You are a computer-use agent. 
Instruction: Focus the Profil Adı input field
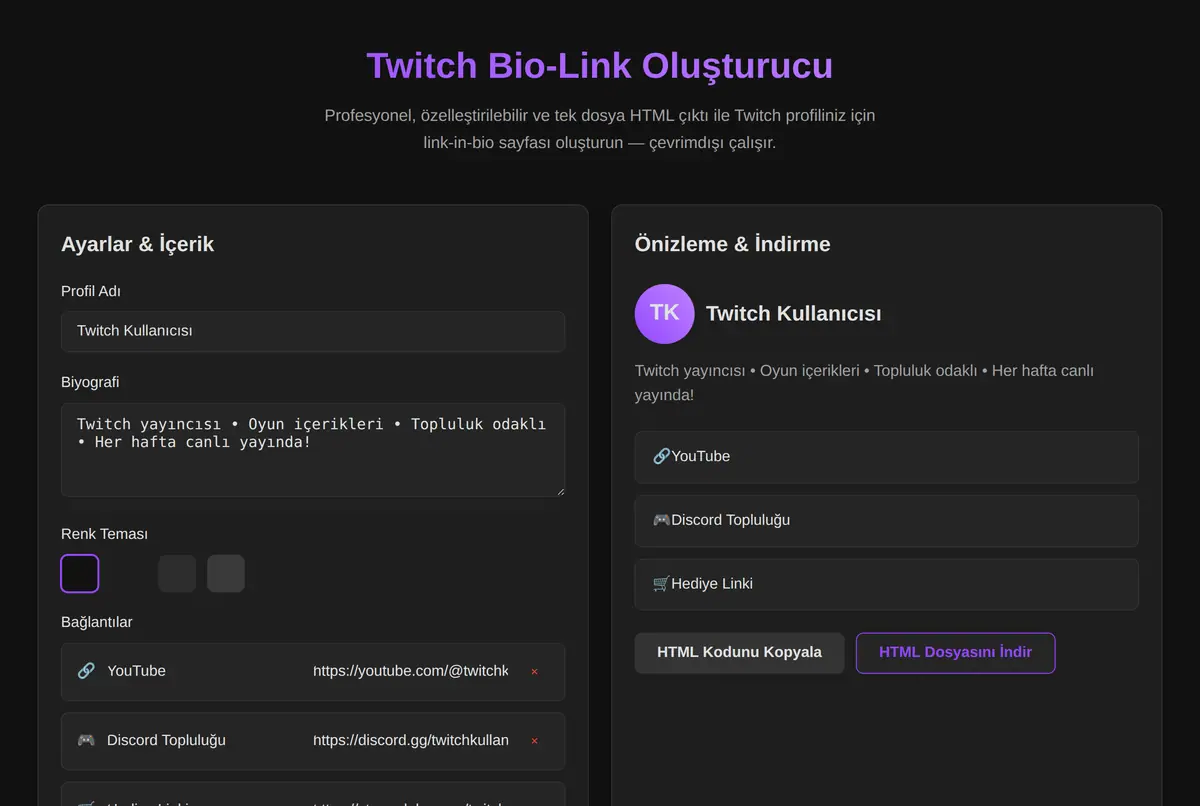(x=313, y=331)
